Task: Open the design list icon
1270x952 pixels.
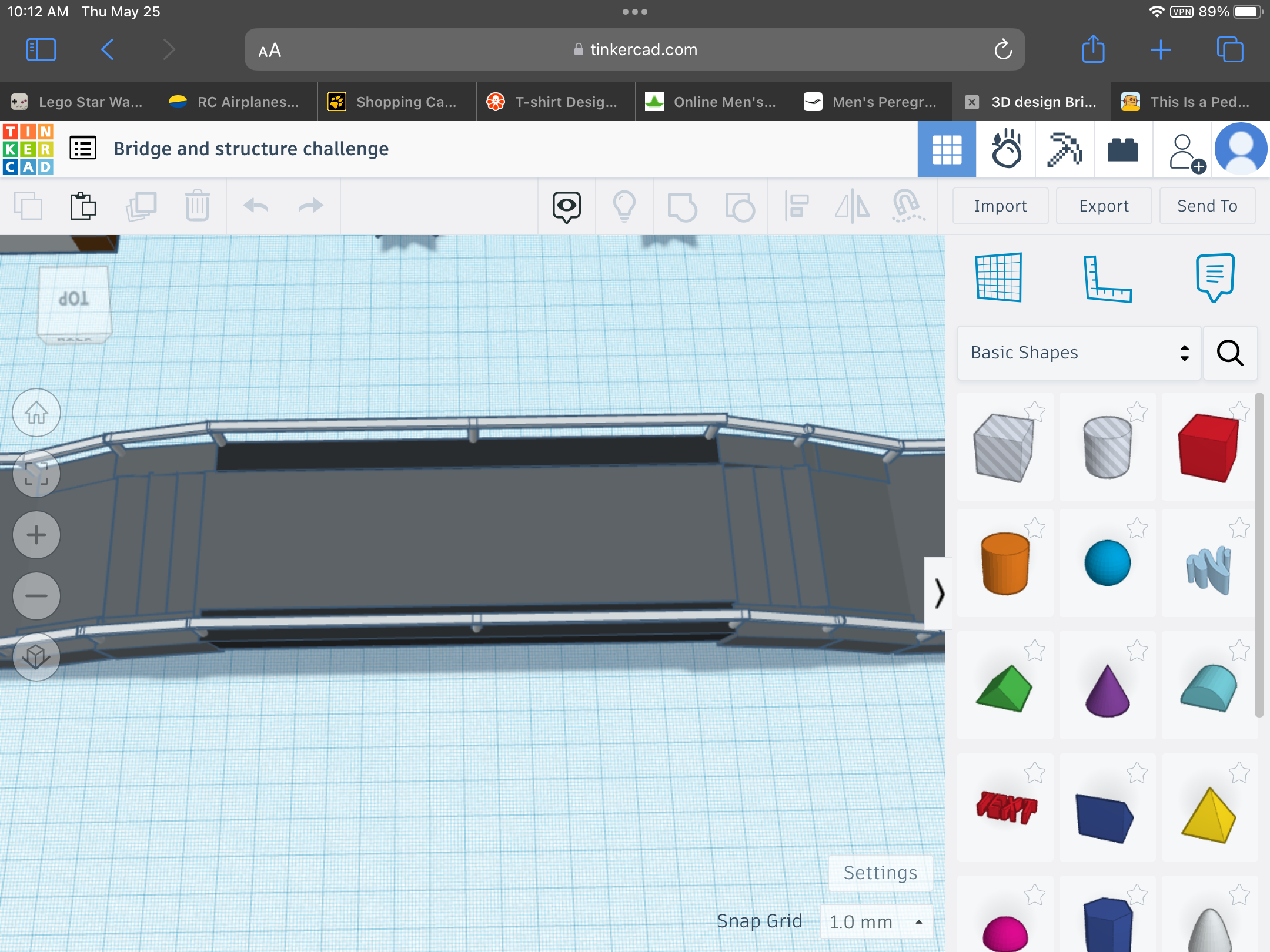Action: click(83, 148)
